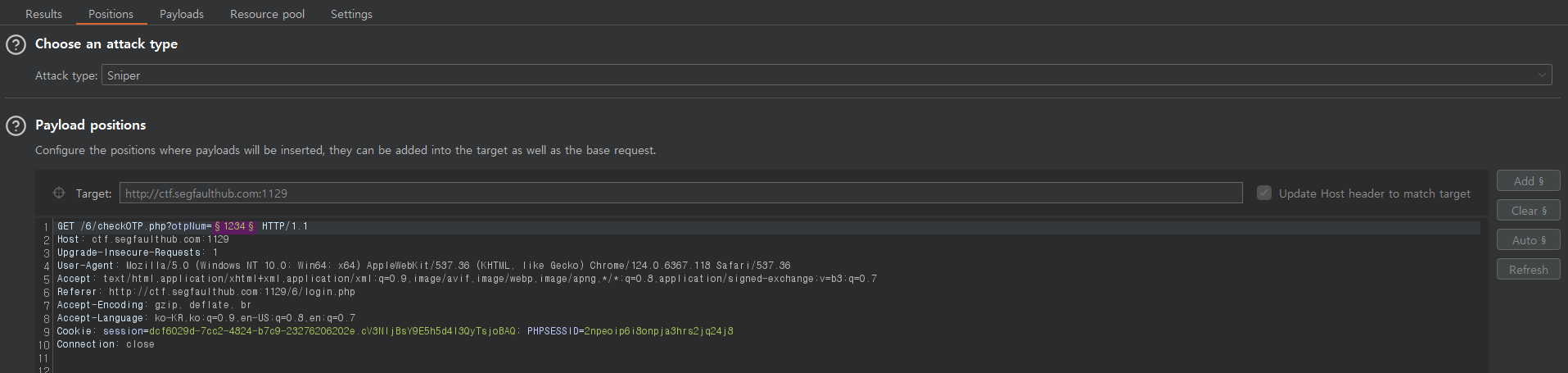Click the help icon beside Choose an attack type
The width and height of the screenshot is (1568, 373).
[16, 44]
